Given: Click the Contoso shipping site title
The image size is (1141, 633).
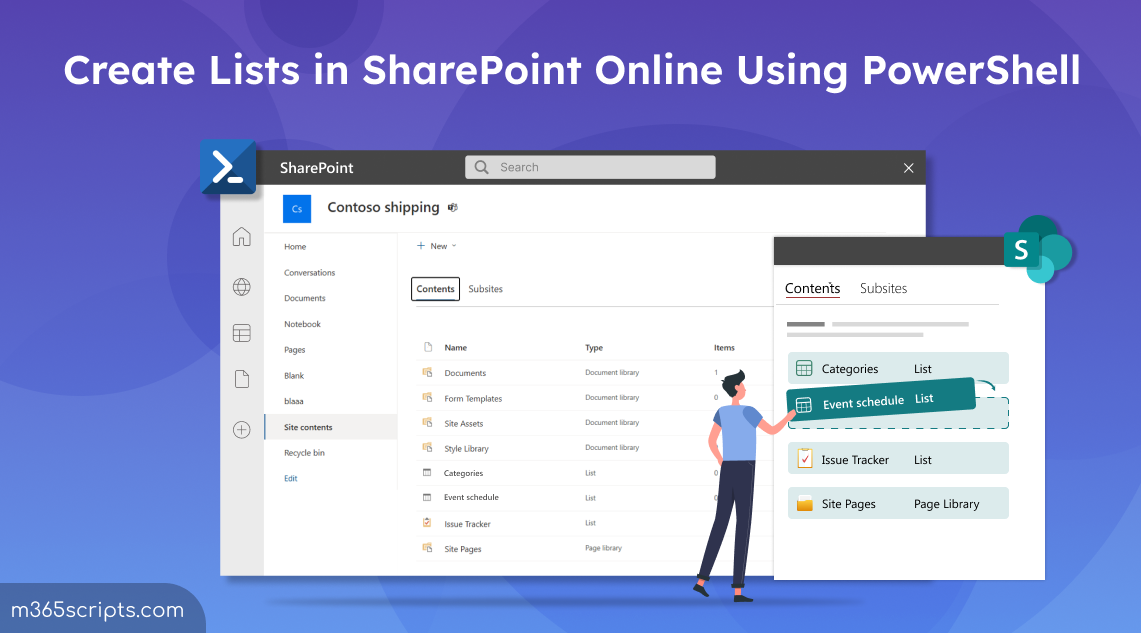Looking at the screenshot, I should click(x=383, y=207).
